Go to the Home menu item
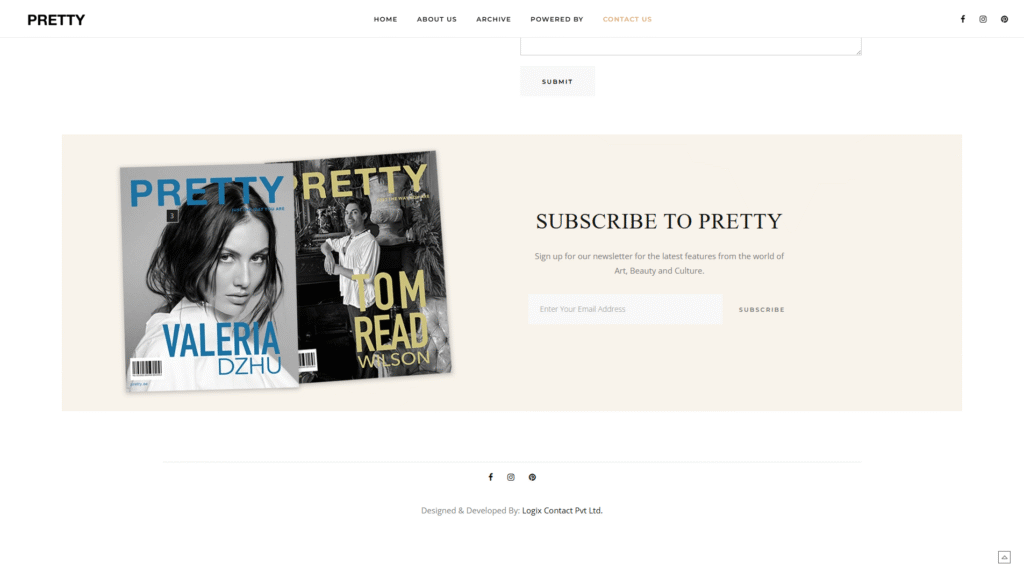This screenshot has width=1024, height=579. pyautogui.click(x=385, y=19)
